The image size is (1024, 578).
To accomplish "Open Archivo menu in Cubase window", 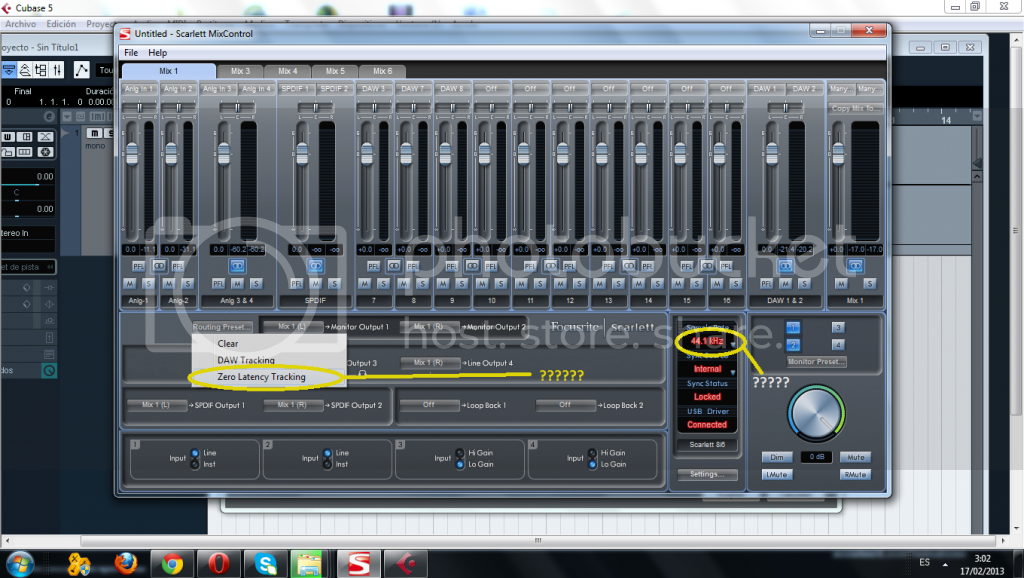I will click(20, 24).
